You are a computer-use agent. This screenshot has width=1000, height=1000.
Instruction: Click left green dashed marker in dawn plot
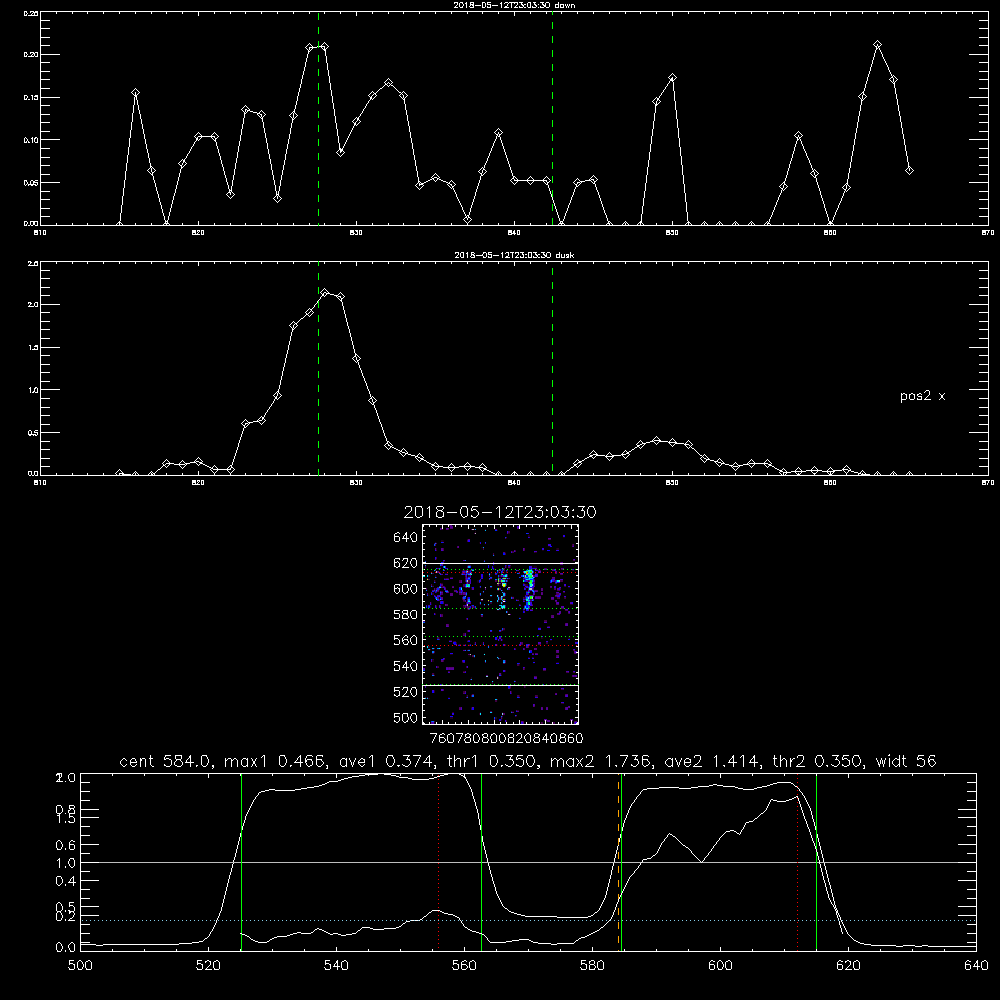point(319,119)
